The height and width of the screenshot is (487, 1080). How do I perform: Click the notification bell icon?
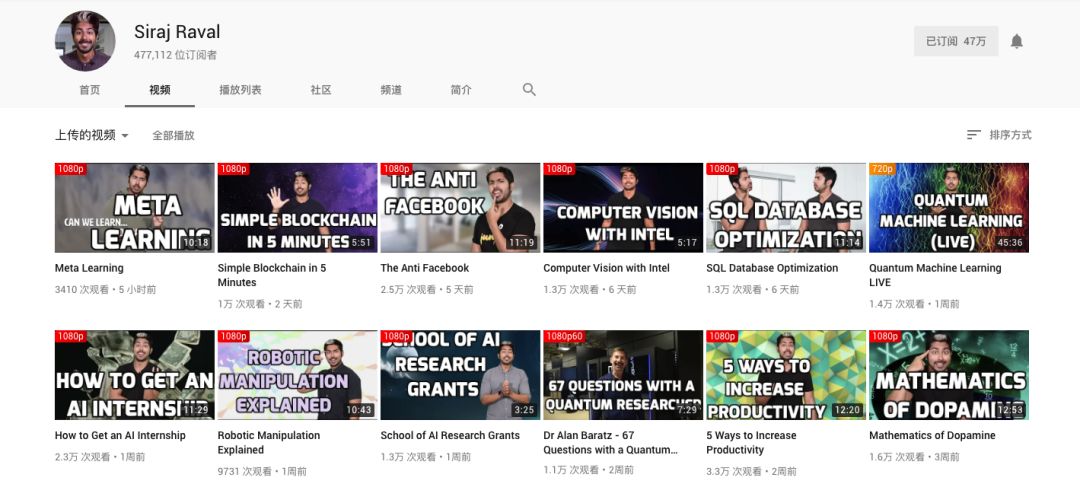[1016, 41]
